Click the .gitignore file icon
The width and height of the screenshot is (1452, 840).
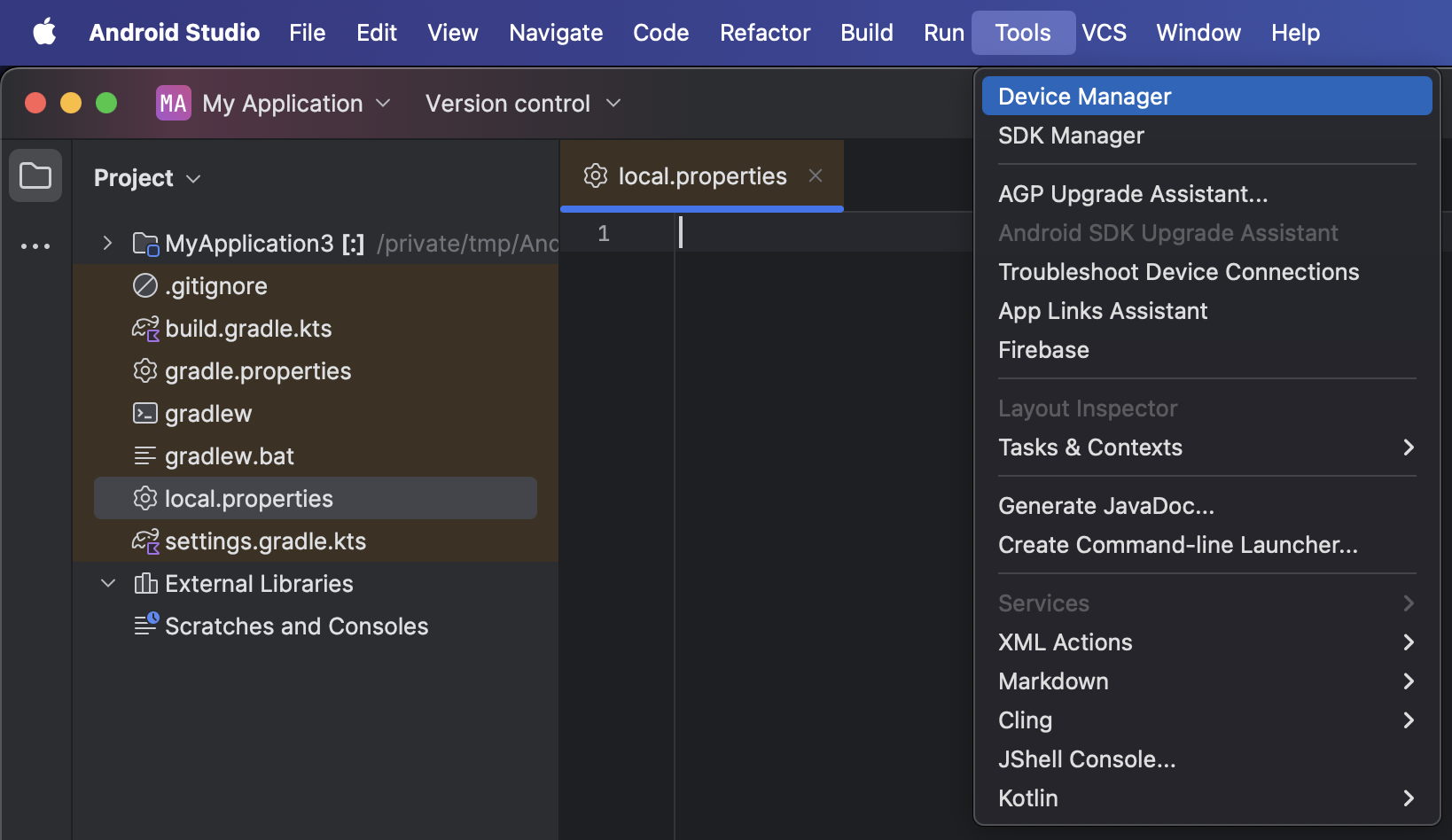coord(145,285)
